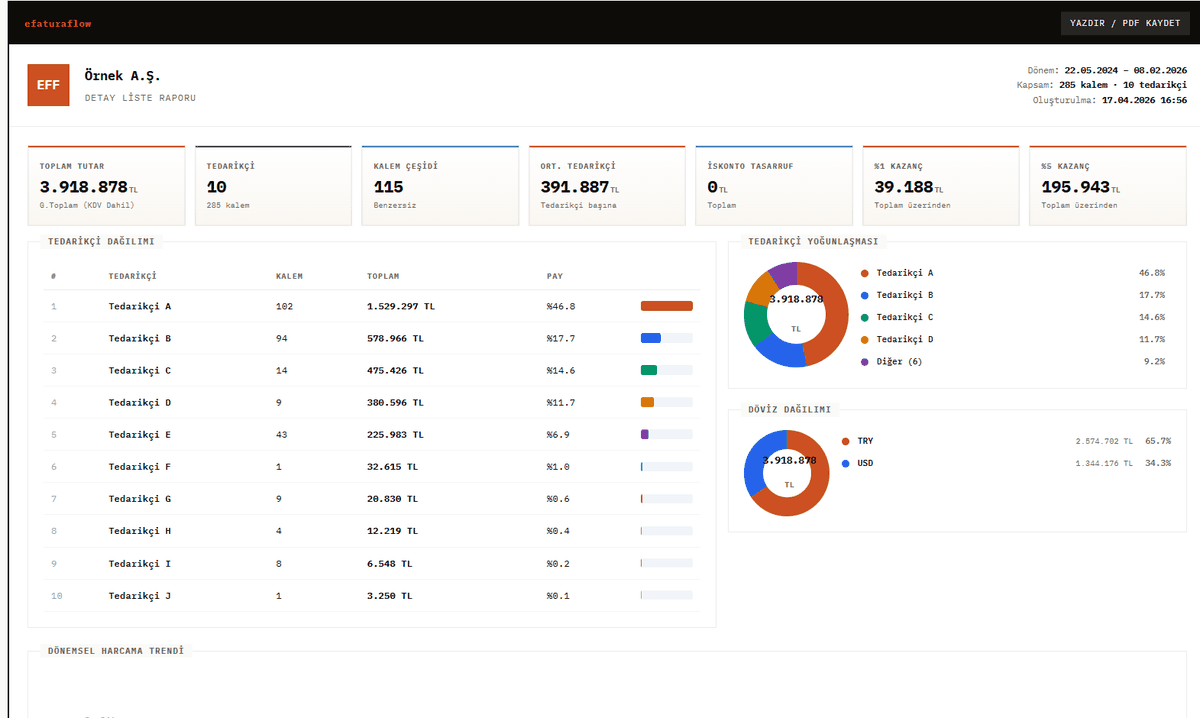Viewport: 1200px width, 718px height.
Task: Click Tedarikçi C green legend dot
Action: click(x=864, y=317)
